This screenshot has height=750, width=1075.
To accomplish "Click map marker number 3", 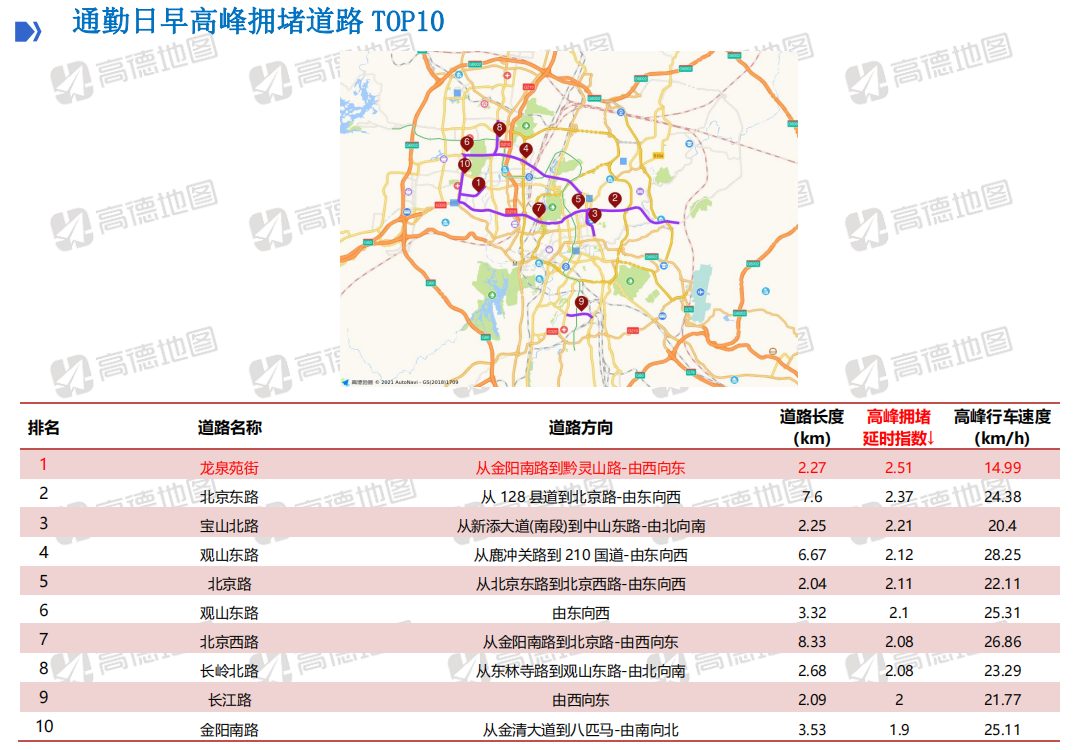I will [594, 215].
